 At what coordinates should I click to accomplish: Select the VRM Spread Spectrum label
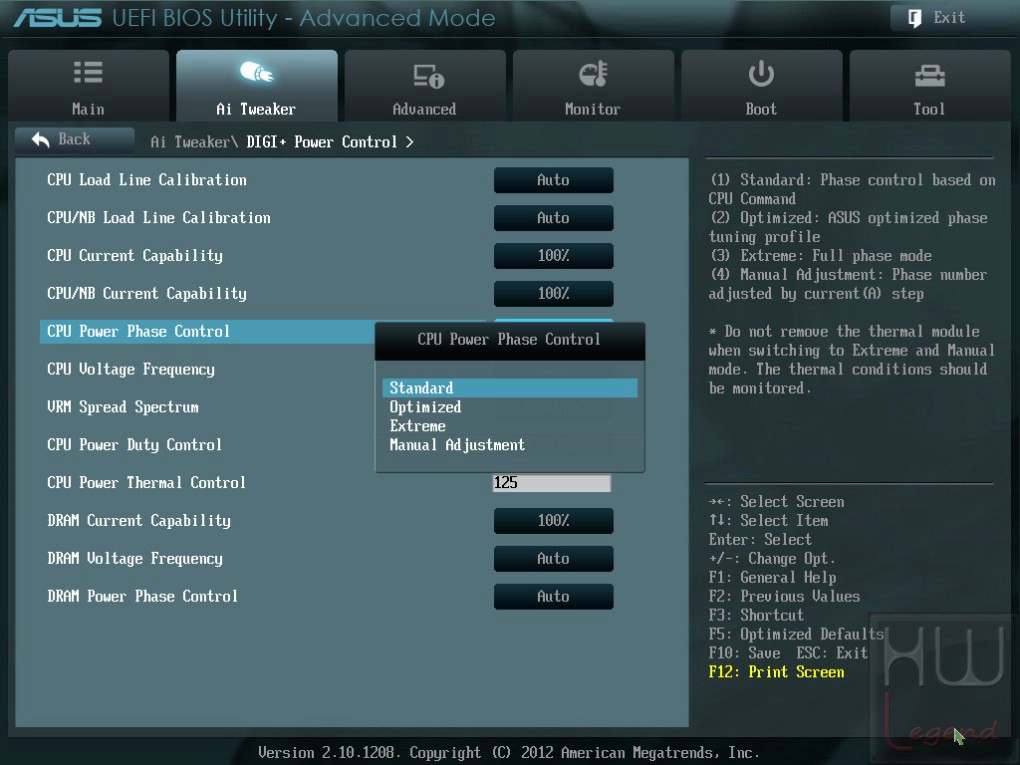[123, 407]
